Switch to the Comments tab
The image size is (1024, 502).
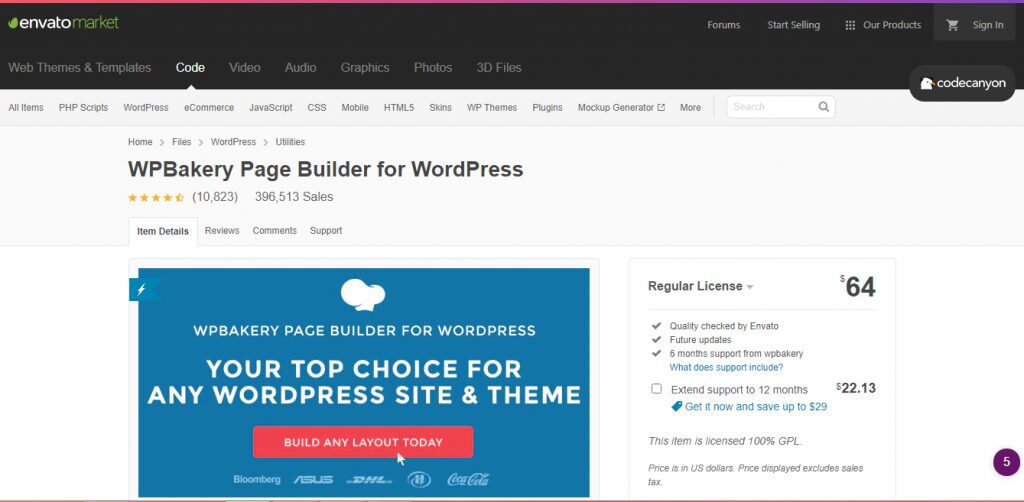[x=274, y=230]
